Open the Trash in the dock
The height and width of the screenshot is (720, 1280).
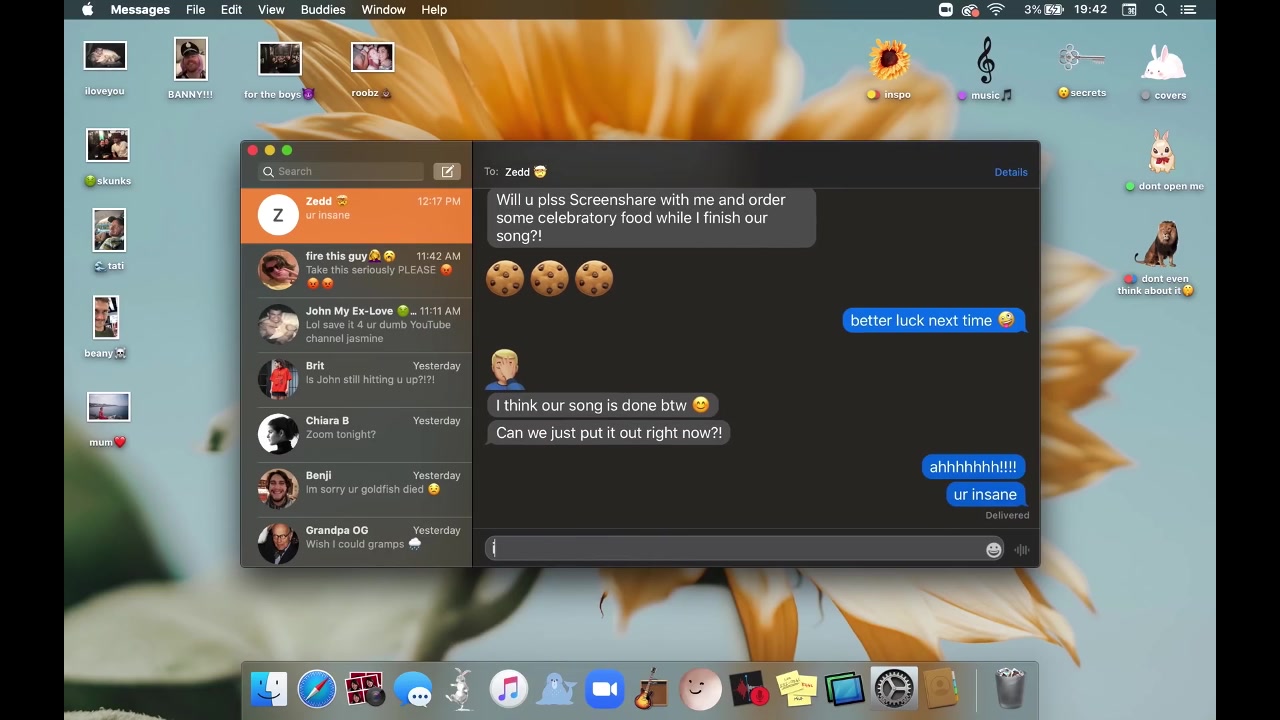point(1011,689)
